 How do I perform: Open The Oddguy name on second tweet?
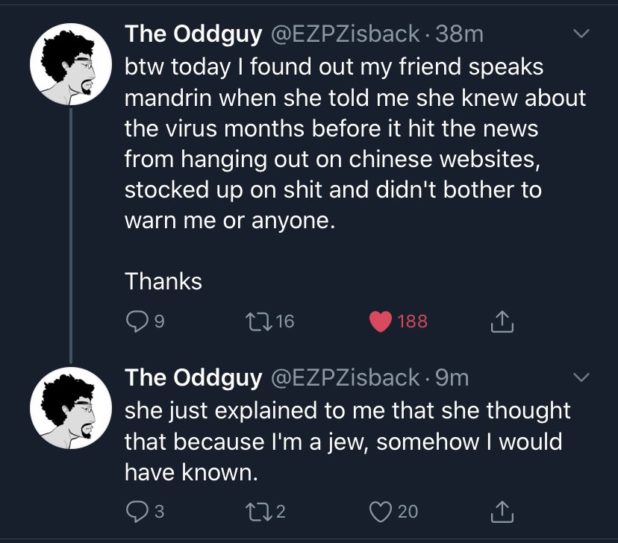(x=189, y=378)
